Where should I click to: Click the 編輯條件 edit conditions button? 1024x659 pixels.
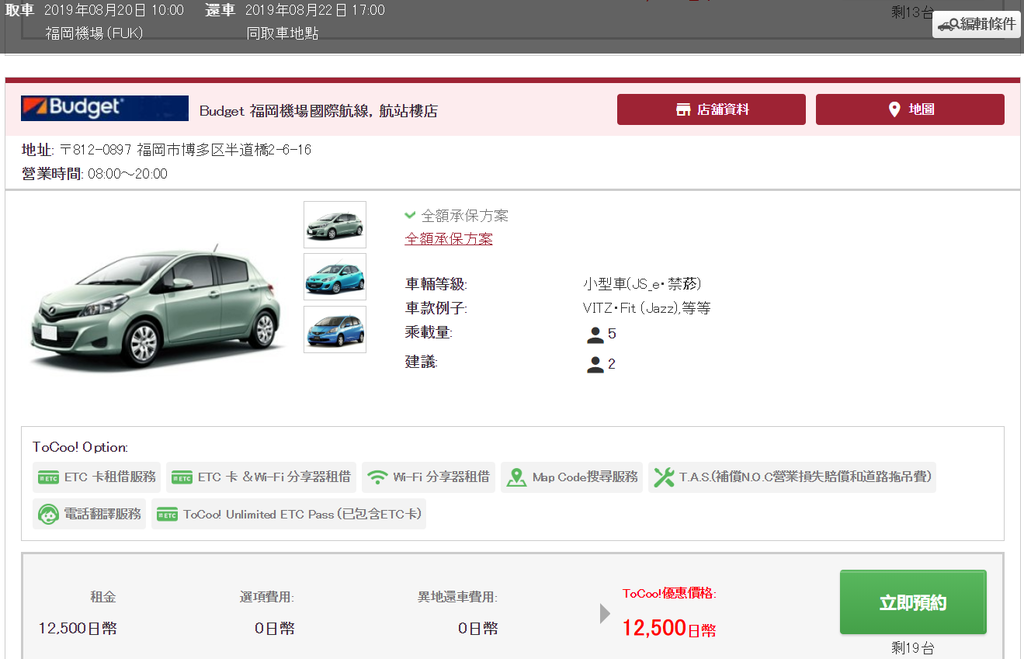976,24
